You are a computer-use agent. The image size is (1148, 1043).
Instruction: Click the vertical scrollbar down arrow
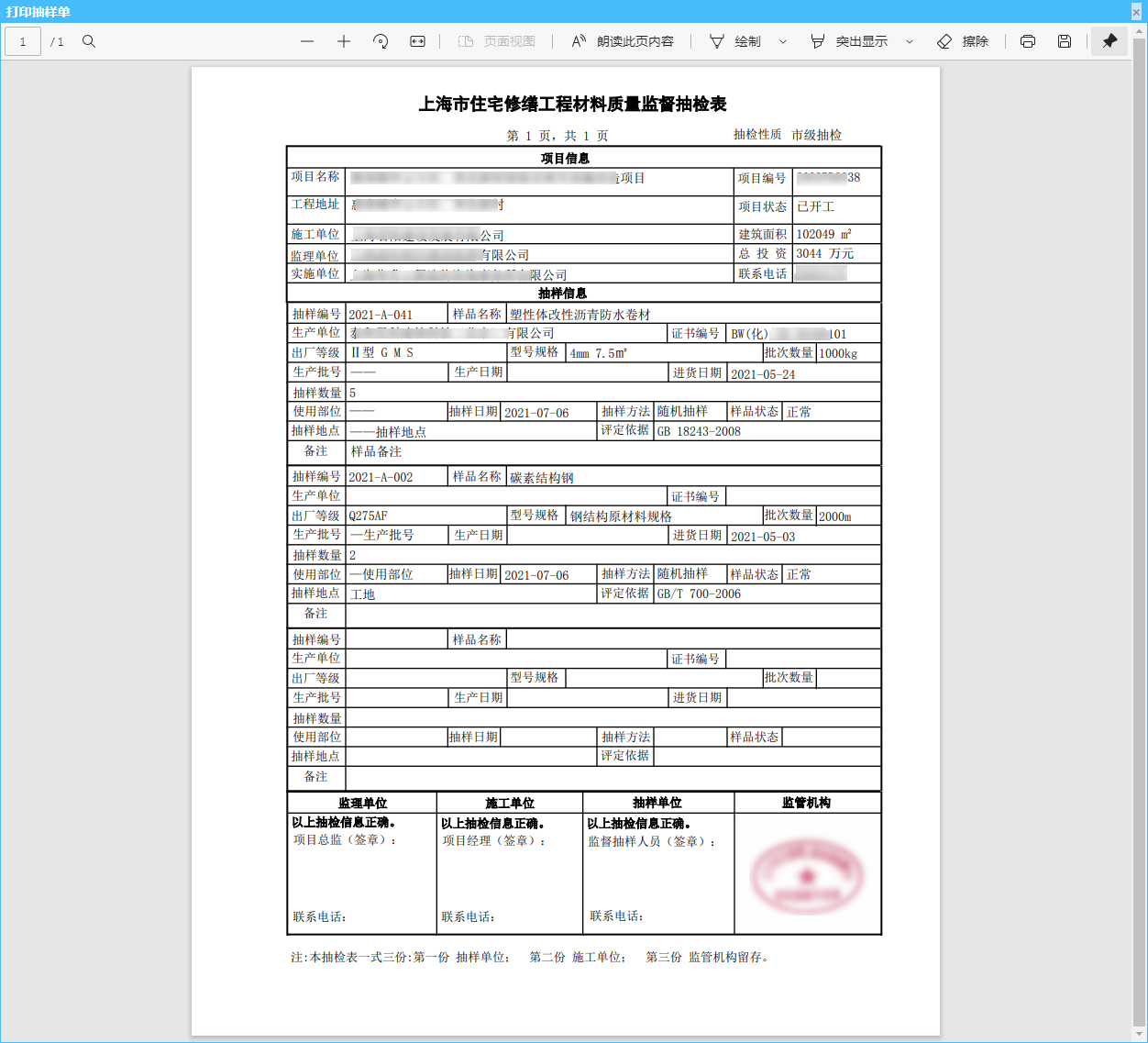(x=1140, y=1035)
